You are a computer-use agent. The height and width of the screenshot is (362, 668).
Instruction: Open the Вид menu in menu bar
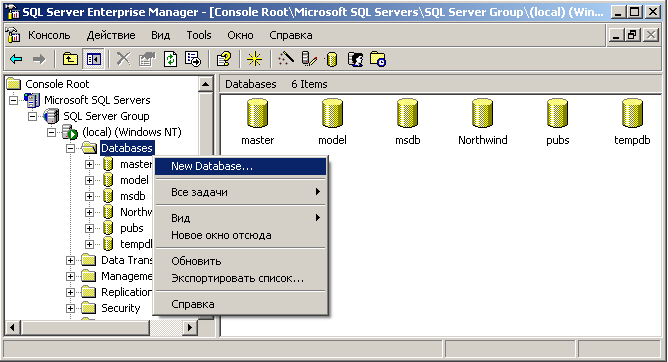click(x=161, y=35)
